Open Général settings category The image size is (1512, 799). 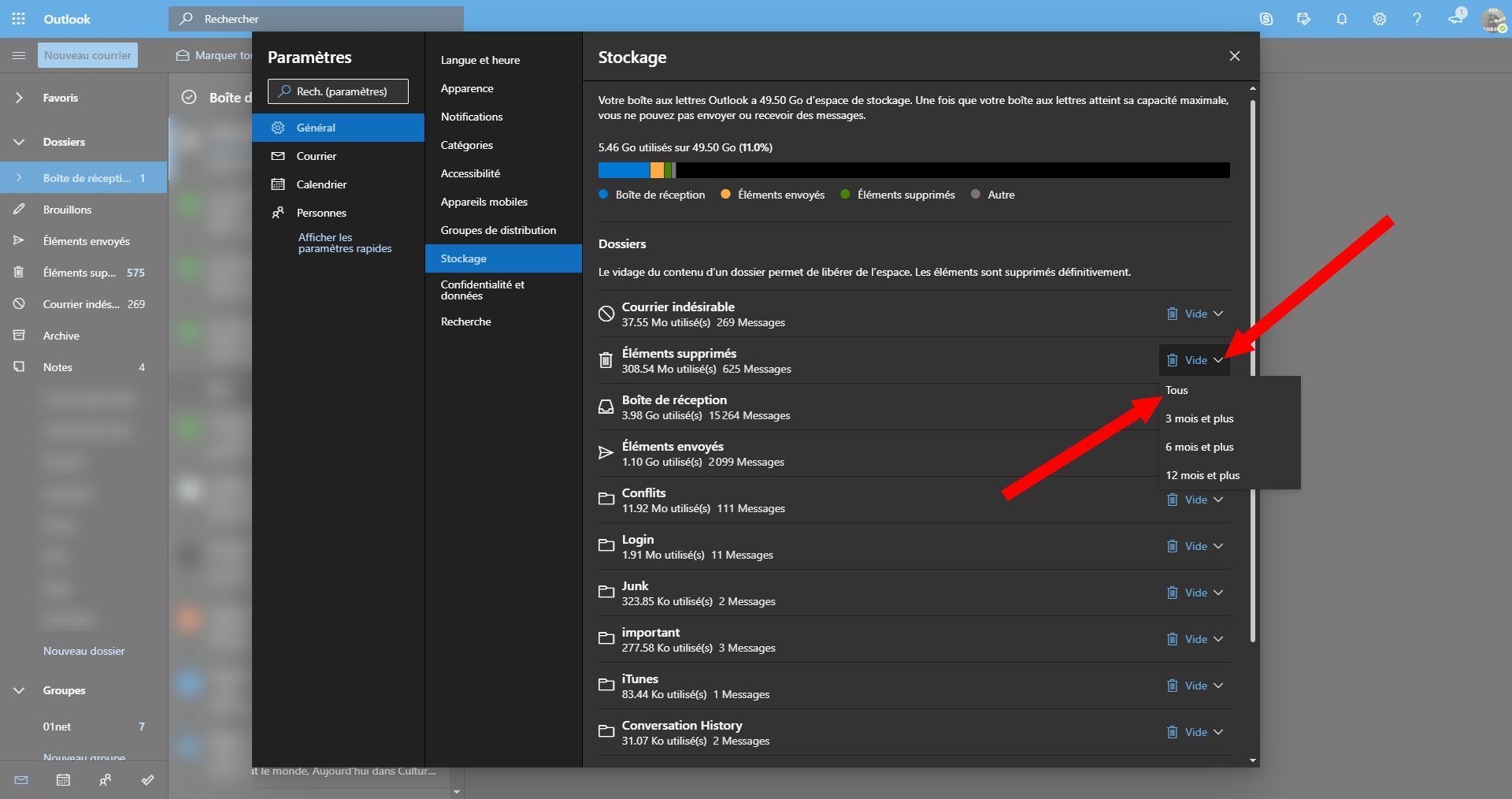[x=338, y=128]
